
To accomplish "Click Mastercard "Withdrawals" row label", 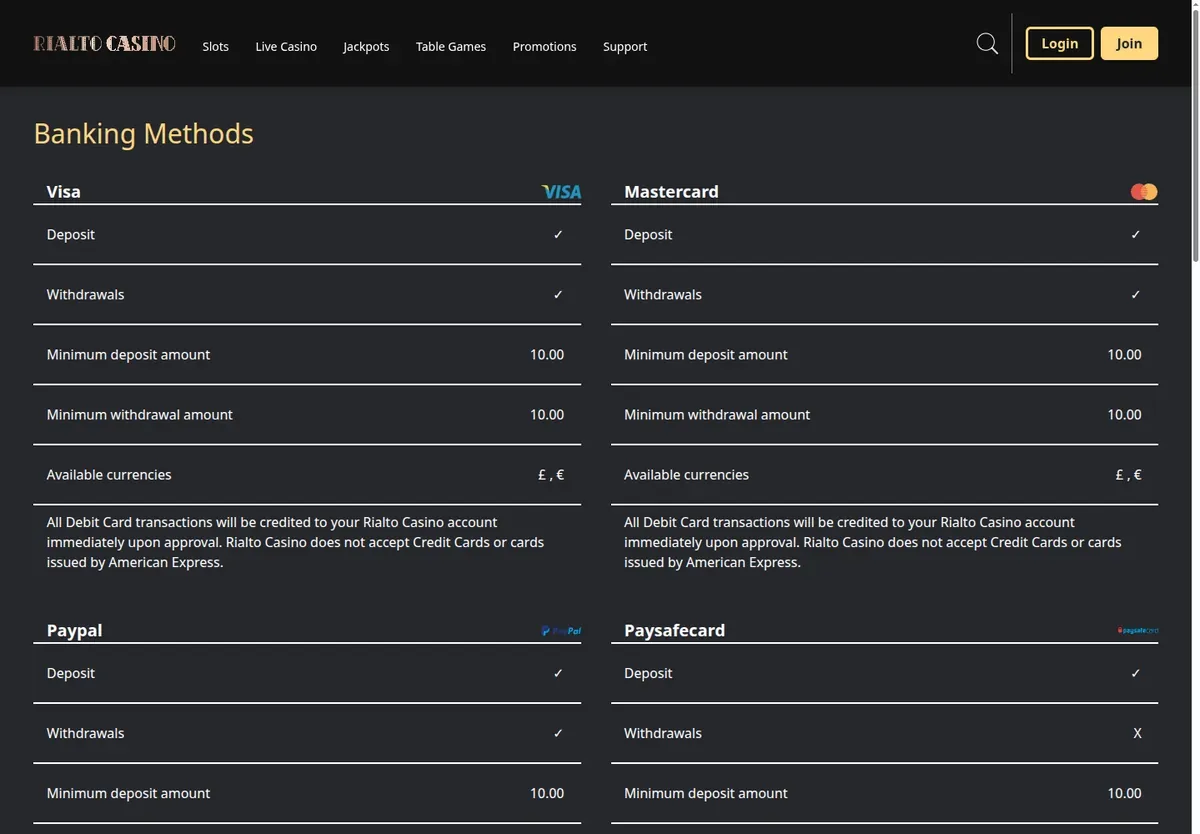I will pos(663,294).
